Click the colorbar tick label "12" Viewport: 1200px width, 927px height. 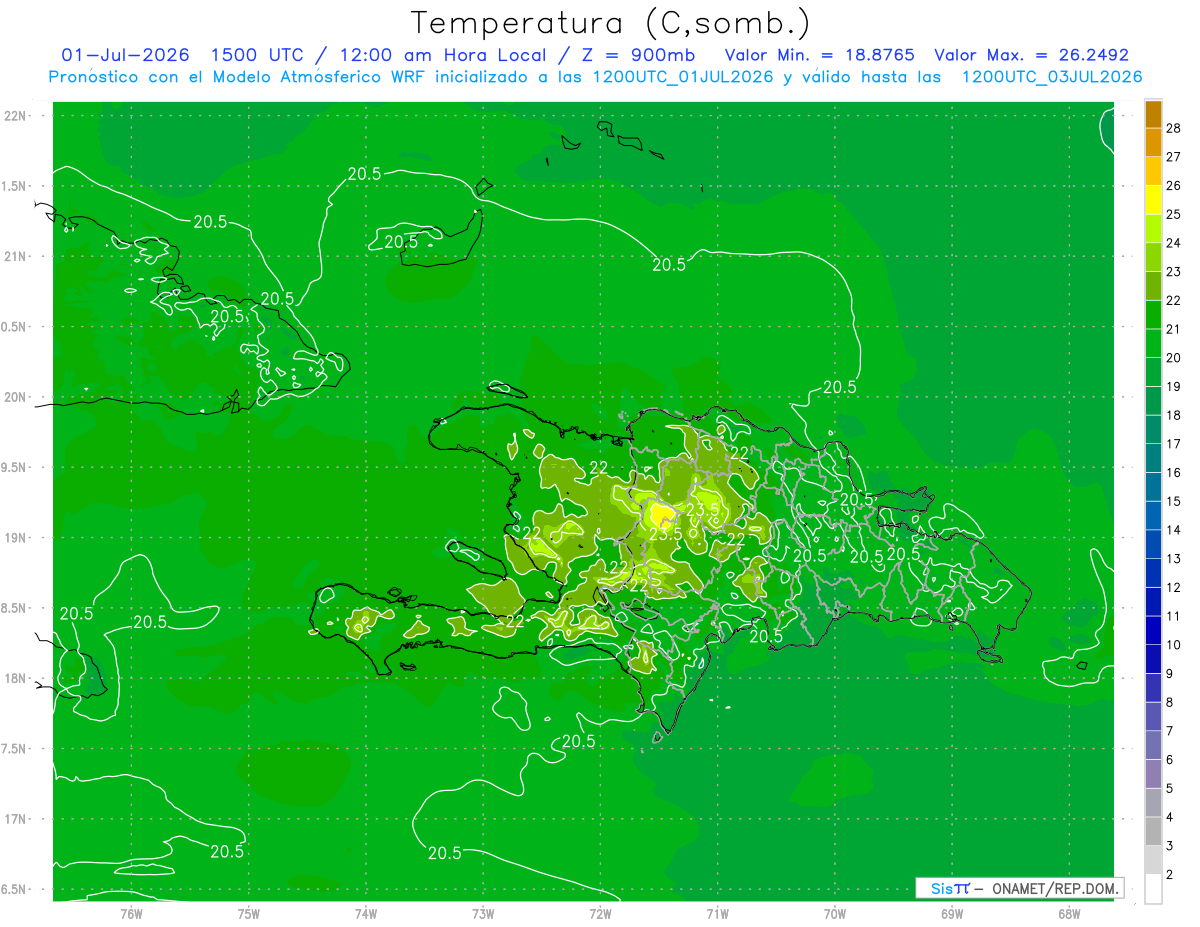point(1174,587)
